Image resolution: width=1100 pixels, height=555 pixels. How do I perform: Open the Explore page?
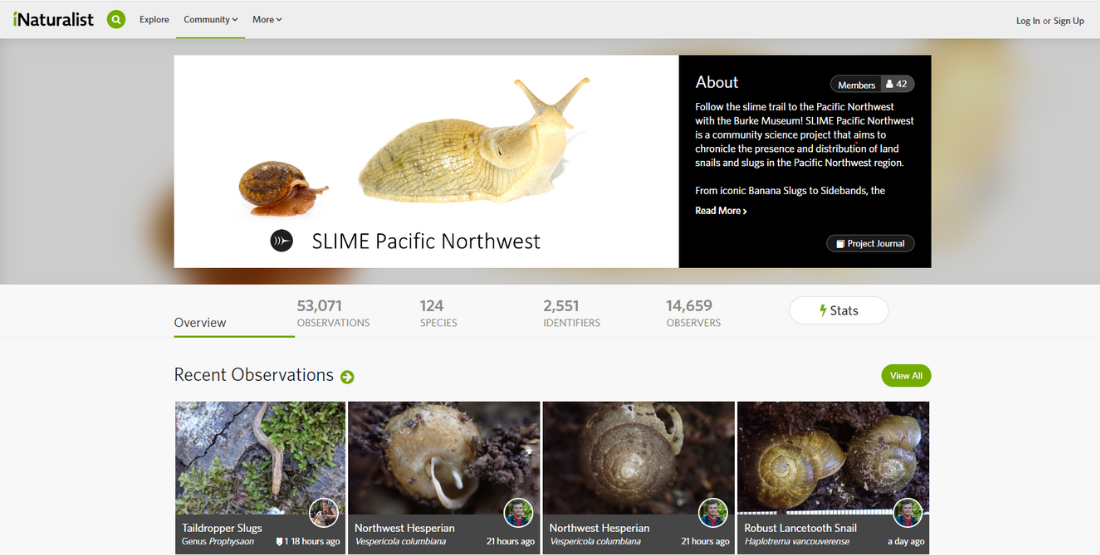pyautogui.click(x=154, y=20)
